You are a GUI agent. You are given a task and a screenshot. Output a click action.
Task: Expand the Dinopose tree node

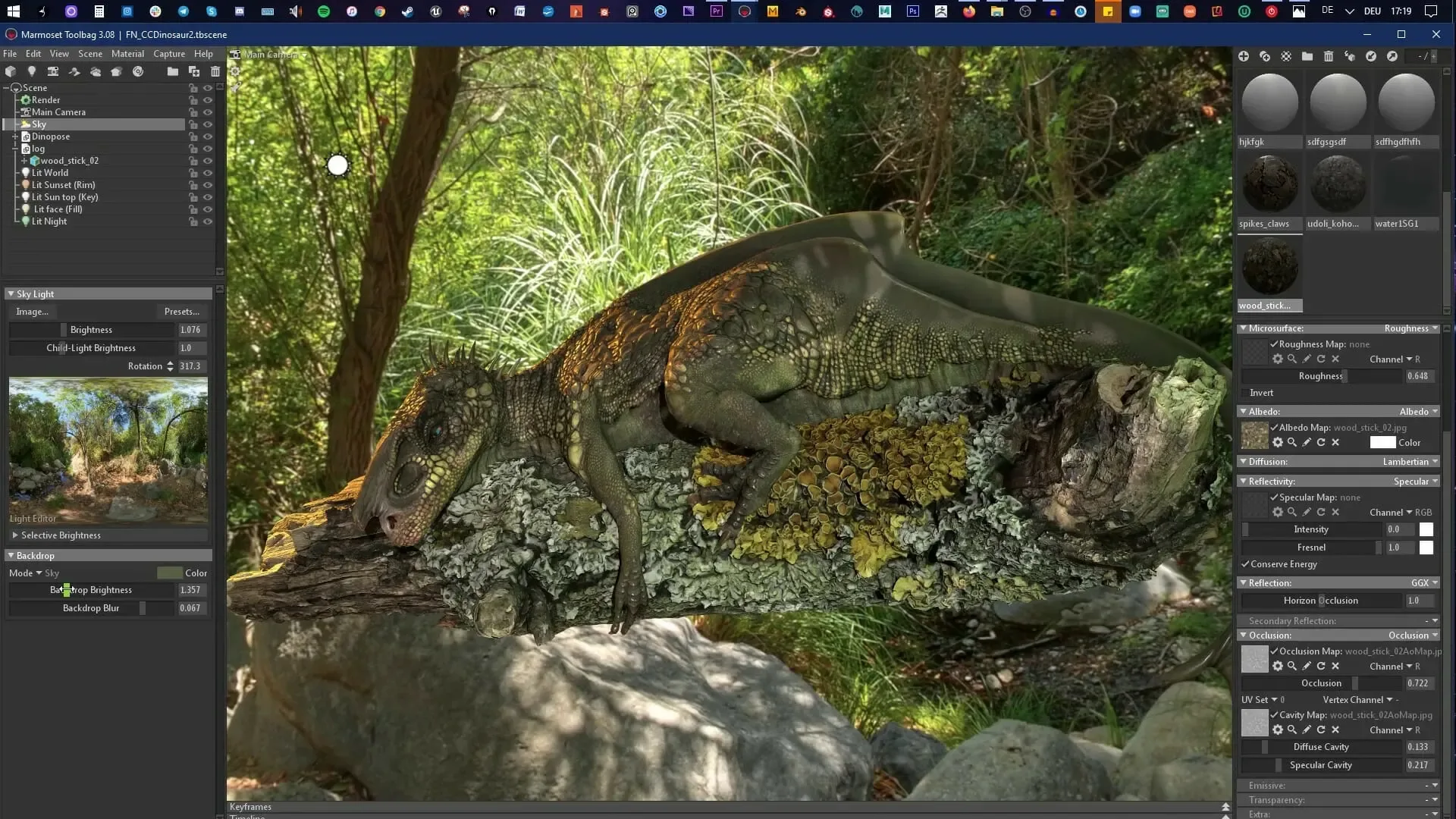coord(15,136)
